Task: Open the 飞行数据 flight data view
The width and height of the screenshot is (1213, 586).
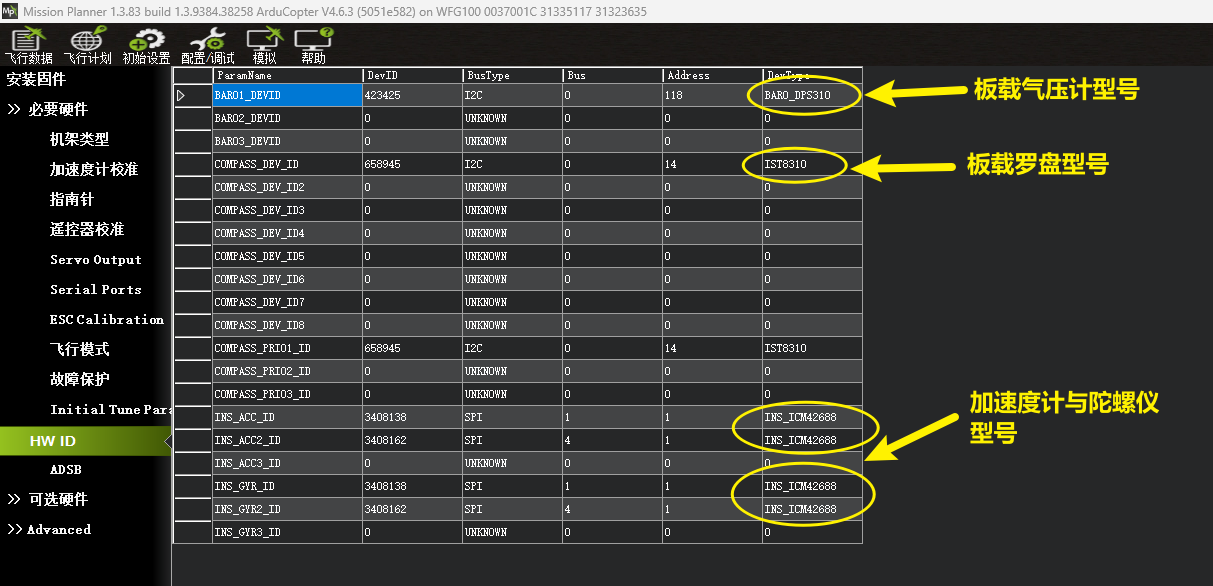Action: (28, 46)
